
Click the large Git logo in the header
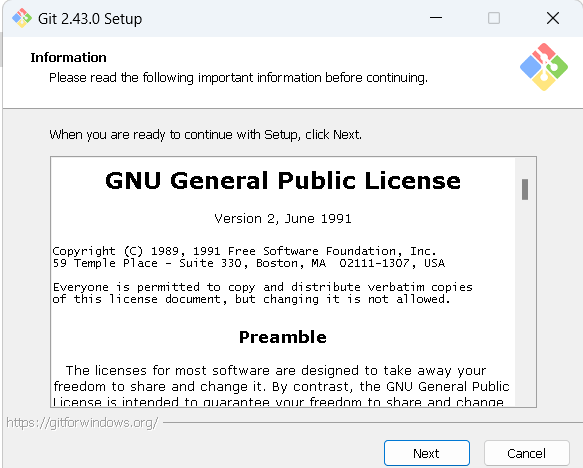544,67
